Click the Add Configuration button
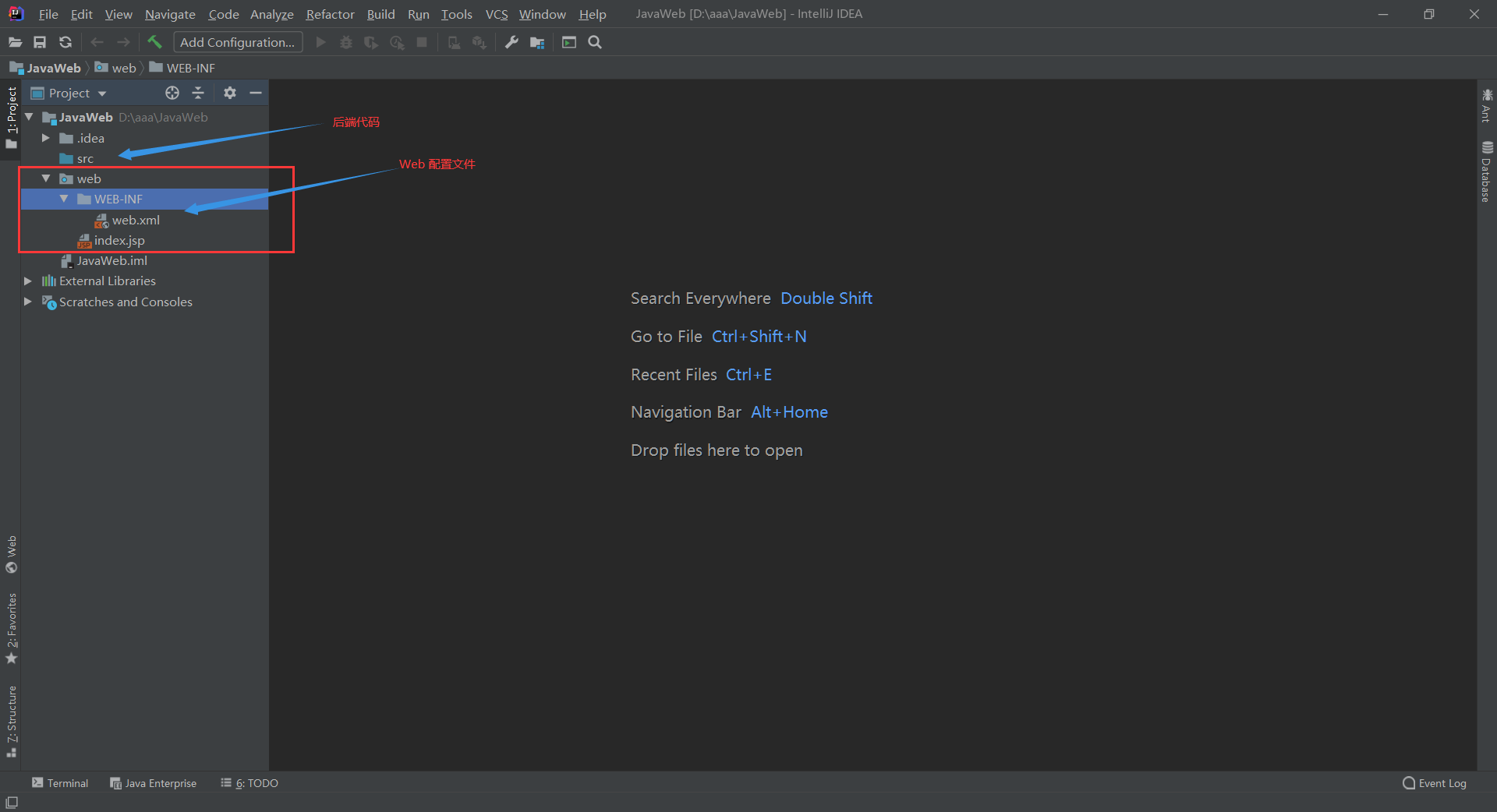The height and width of the screenshot is (812, 1497). coord(237,42)
